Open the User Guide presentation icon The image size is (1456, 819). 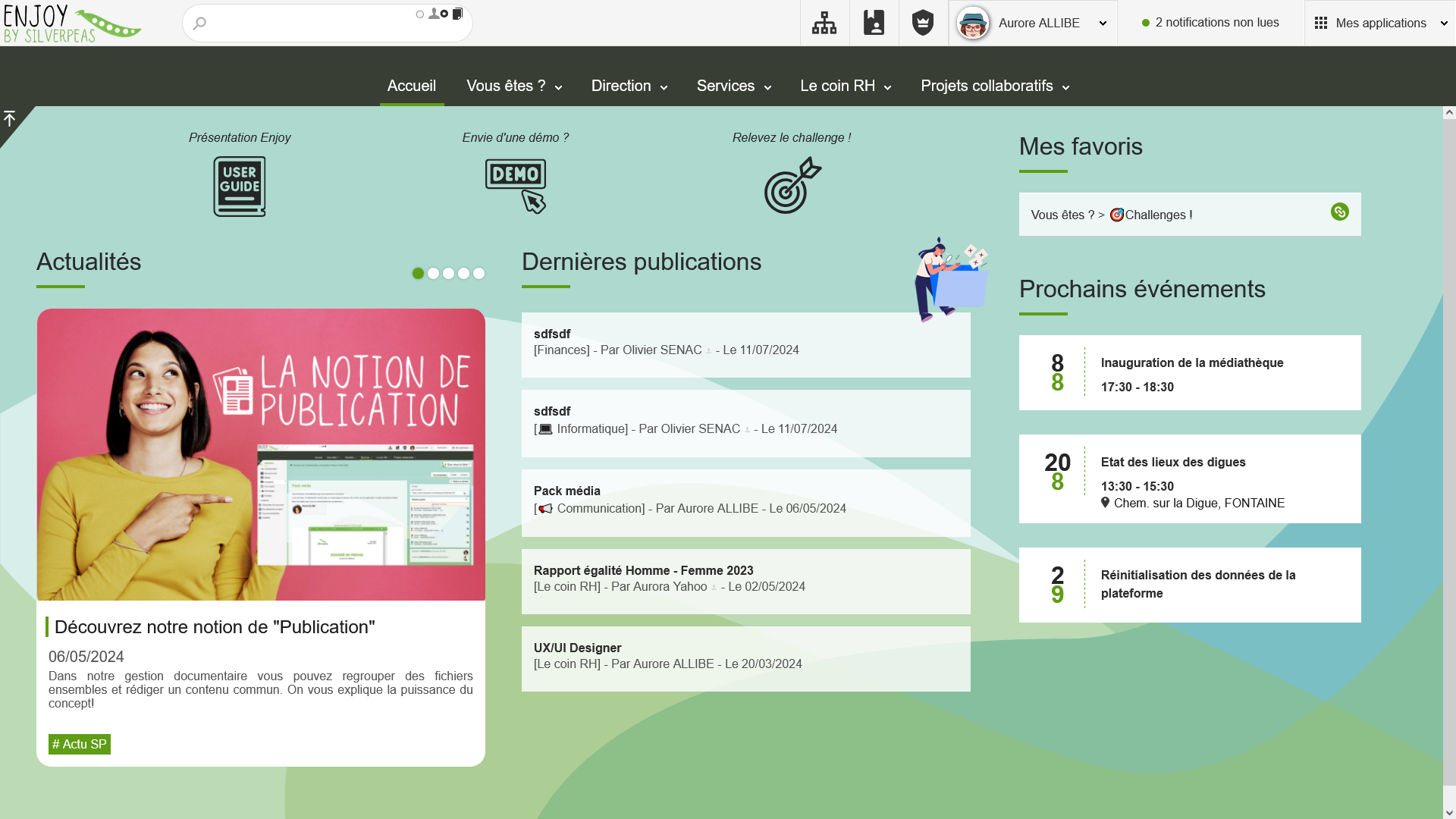click(240, 187)
